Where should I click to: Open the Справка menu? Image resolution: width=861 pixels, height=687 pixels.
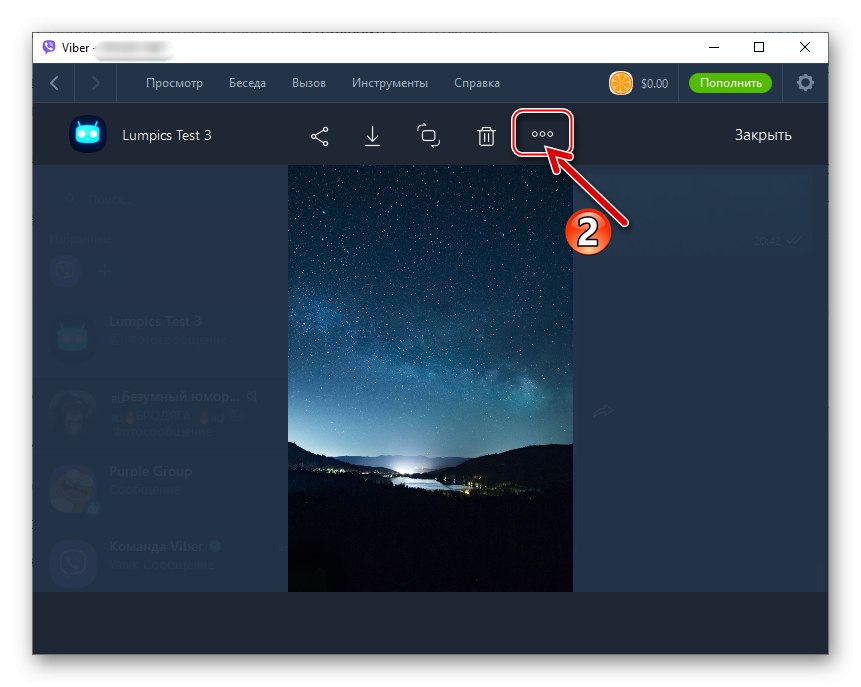pos(477,83)
